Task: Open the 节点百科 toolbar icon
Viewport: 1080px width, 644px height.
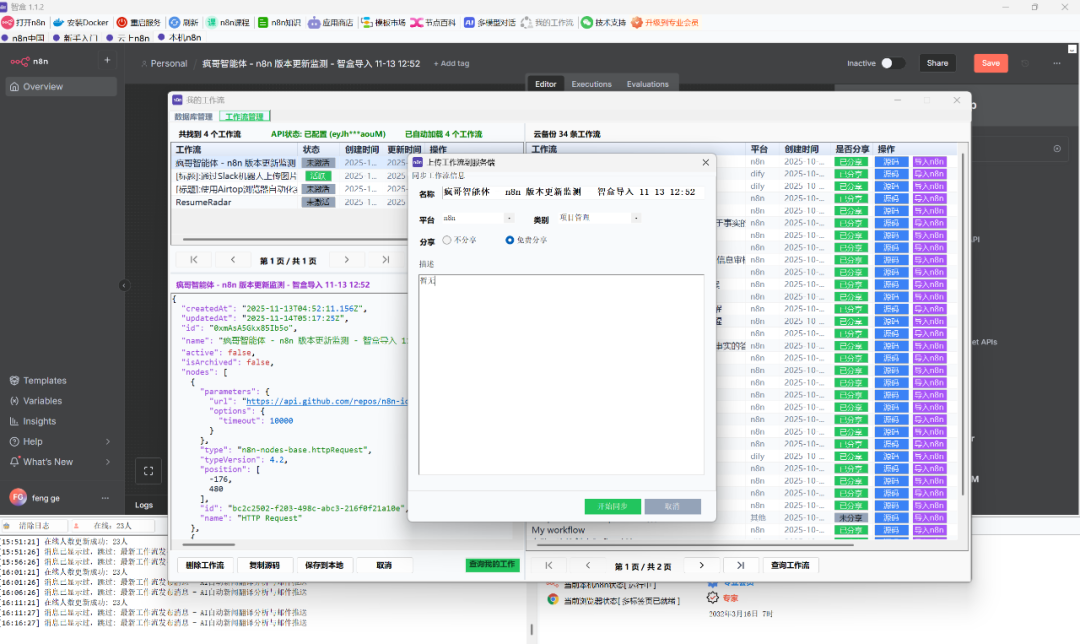Action: 417,23
